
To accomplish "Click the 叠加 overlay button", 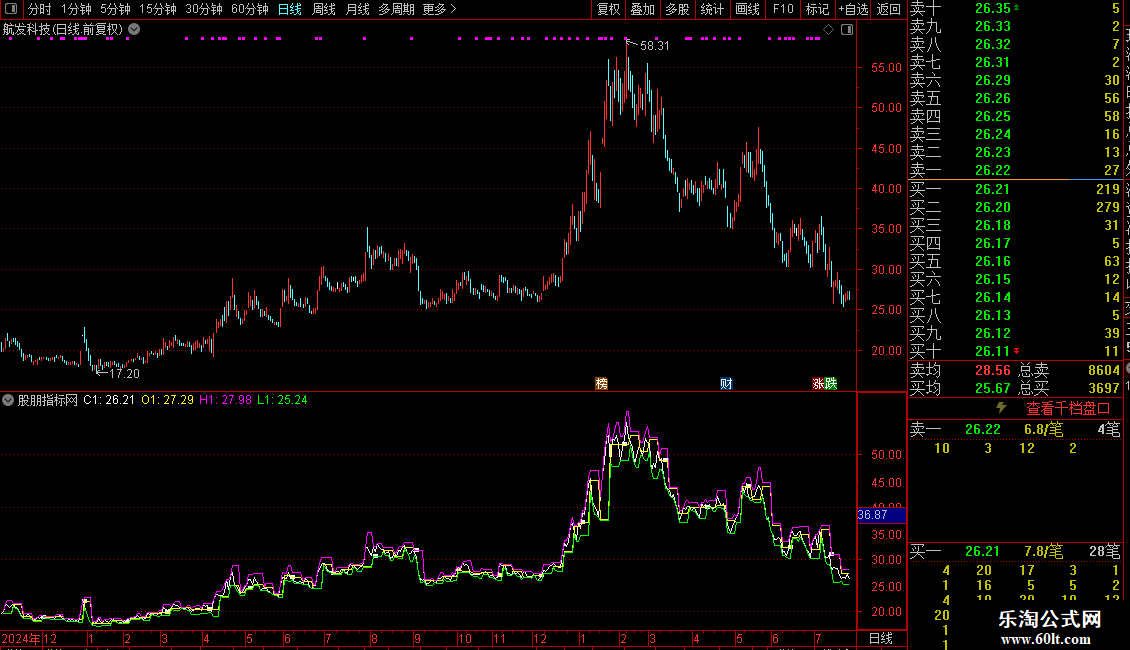I will (642, 9).
